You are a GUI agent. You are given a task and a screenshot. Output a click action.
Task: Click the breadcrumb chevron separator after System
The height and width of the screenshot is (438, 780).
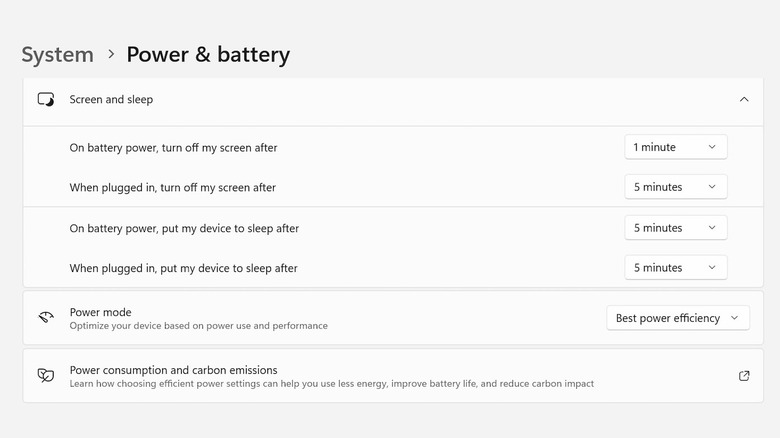110,55
